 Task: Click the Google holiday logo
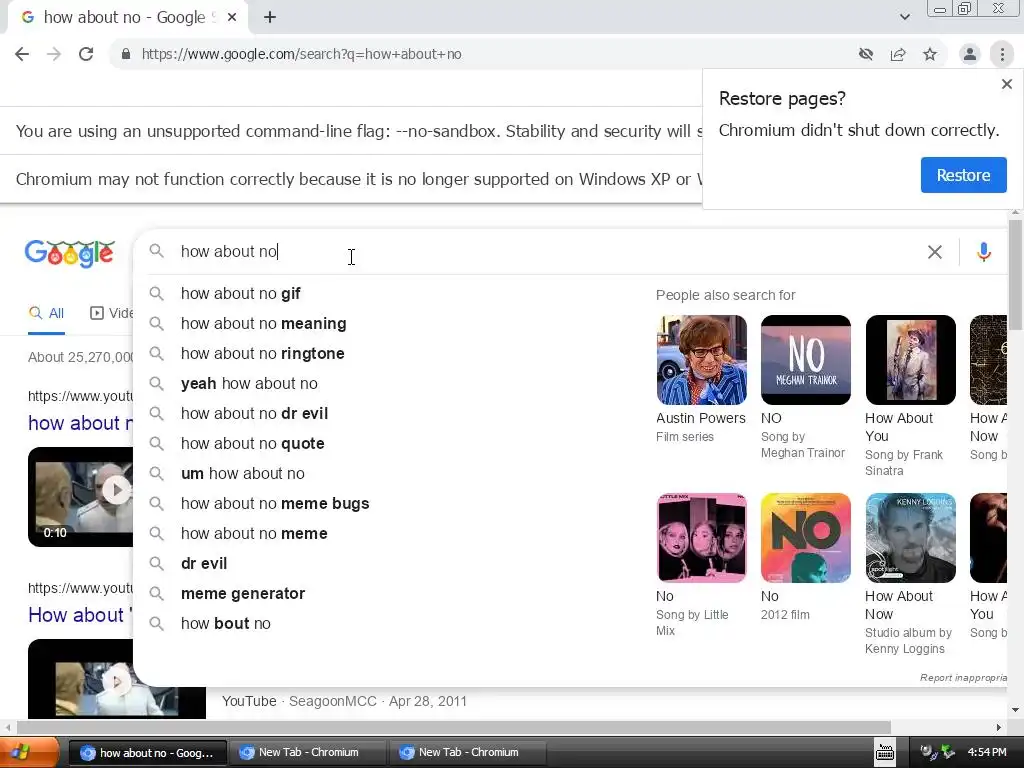tap(70, 253)
